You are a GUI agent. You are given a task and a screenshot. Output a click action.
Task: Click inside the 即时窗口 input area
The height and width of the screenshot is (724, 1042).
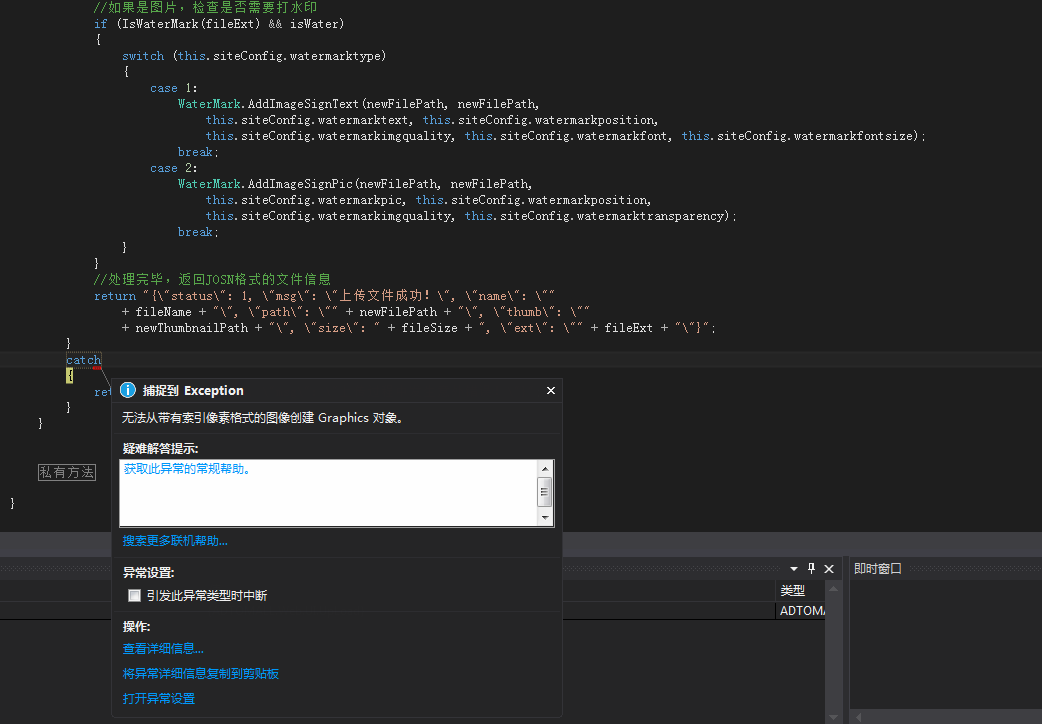tap(945, 640)
